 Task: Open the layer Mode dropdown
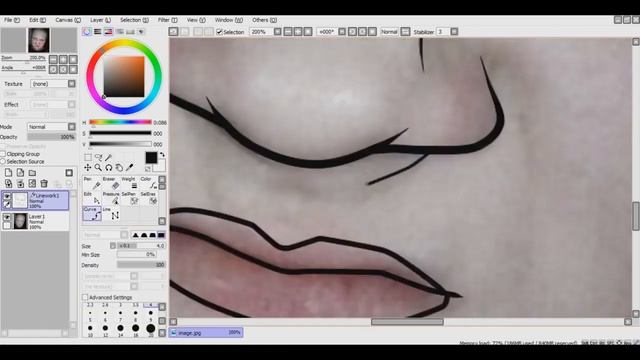pyautogui.click(x=72, y=127)
